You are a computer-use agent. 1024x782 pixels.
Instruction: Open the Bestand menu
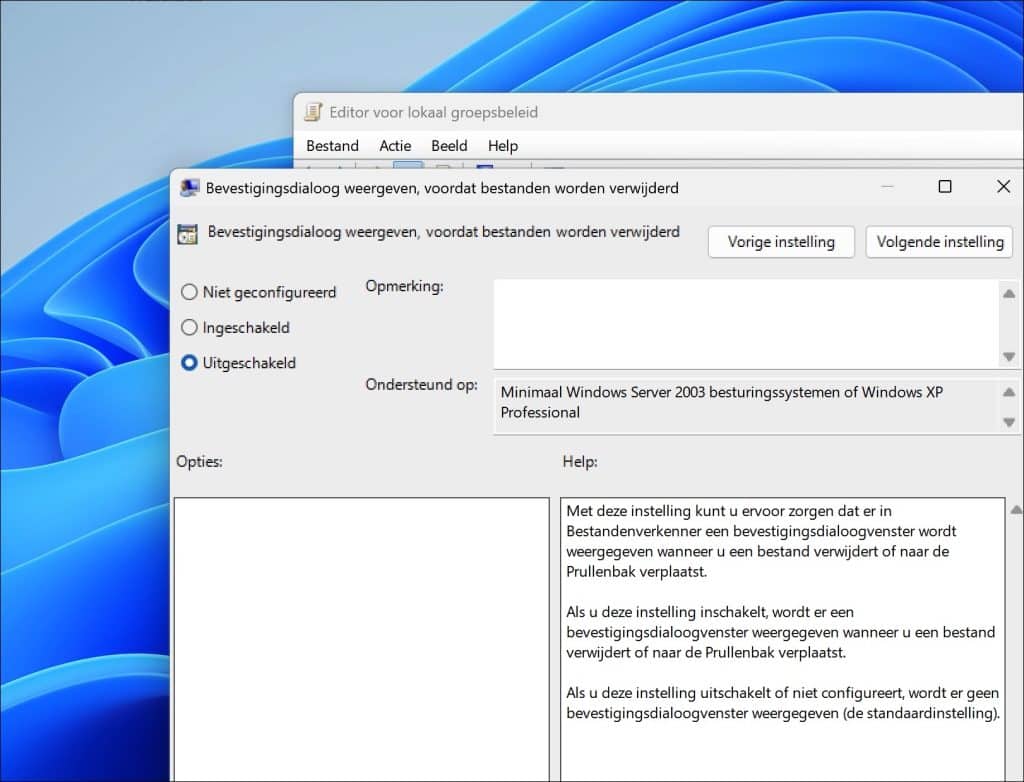pos(332,146)
